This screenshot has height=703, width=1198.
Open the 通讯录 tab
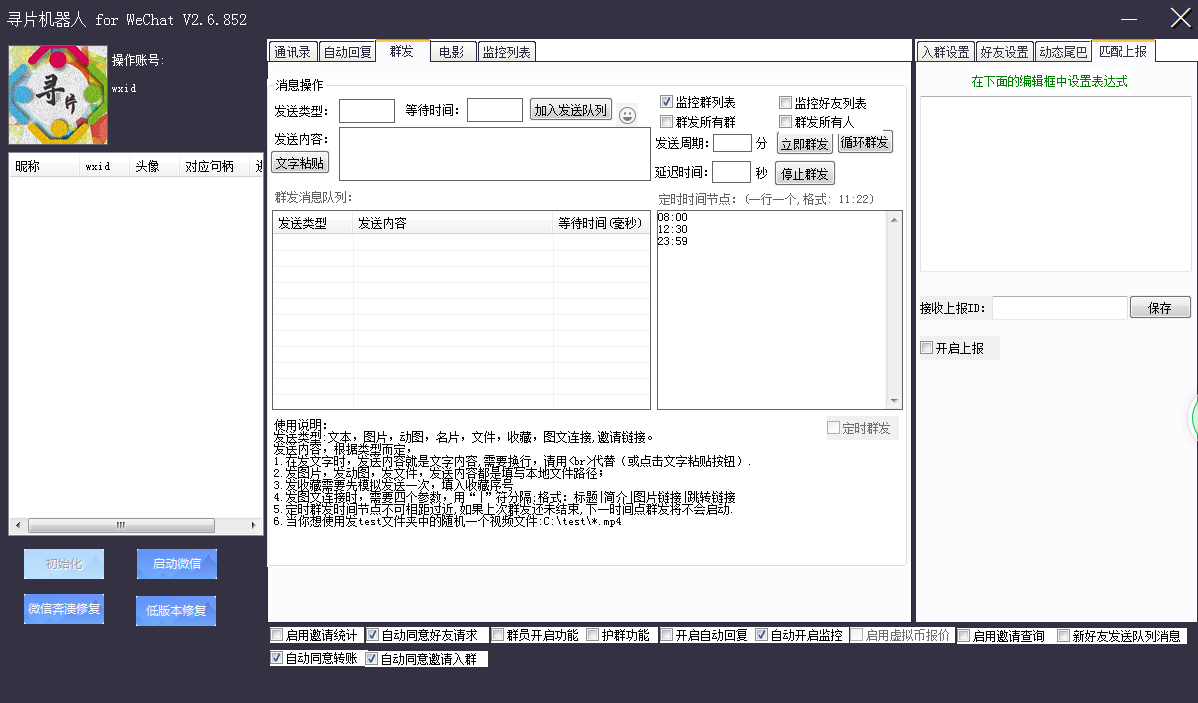pos(293,52)
